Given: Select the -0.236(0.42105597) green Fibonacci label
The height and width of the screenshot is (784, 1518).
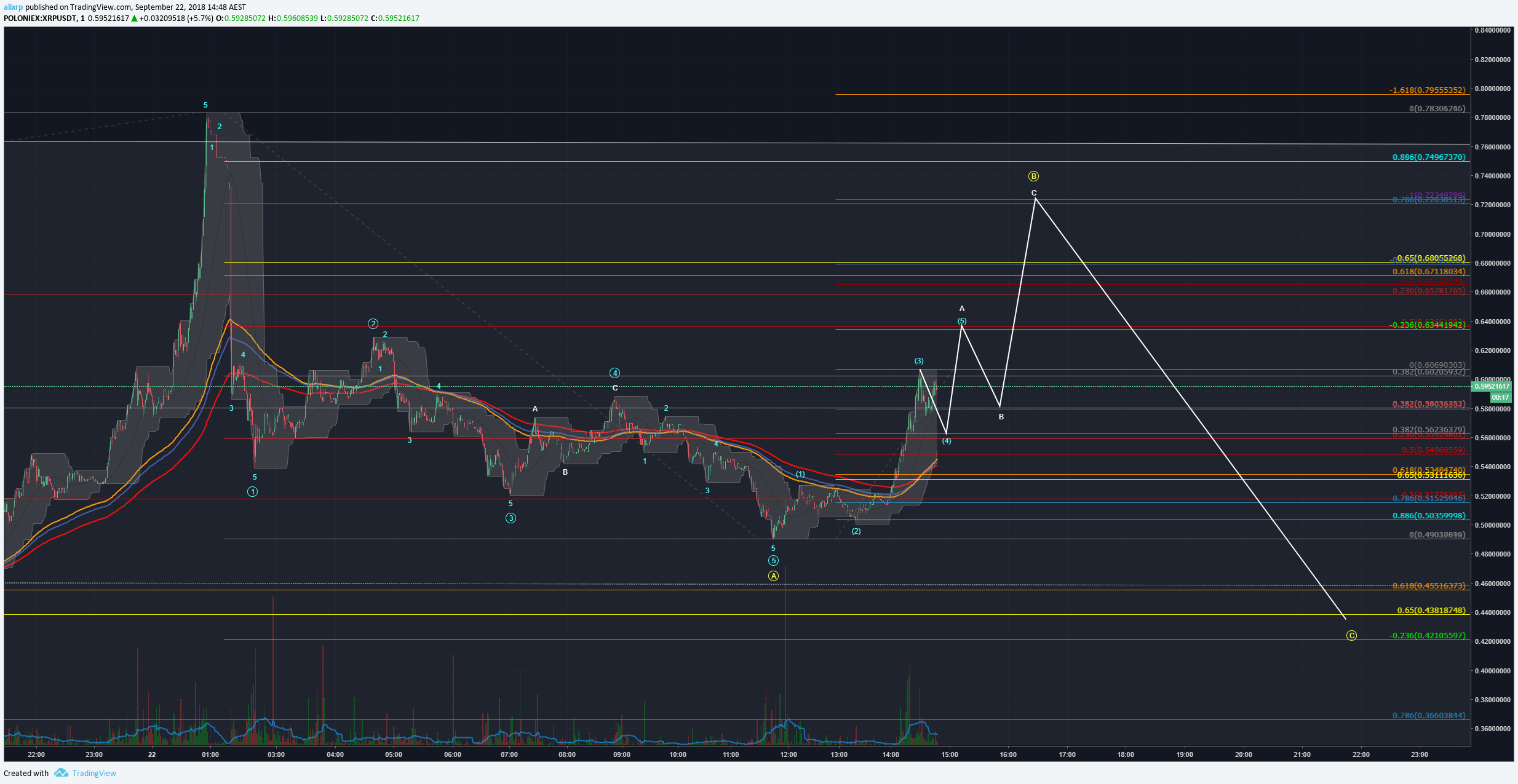Looking at the screenshot, I should point(1427,636).
